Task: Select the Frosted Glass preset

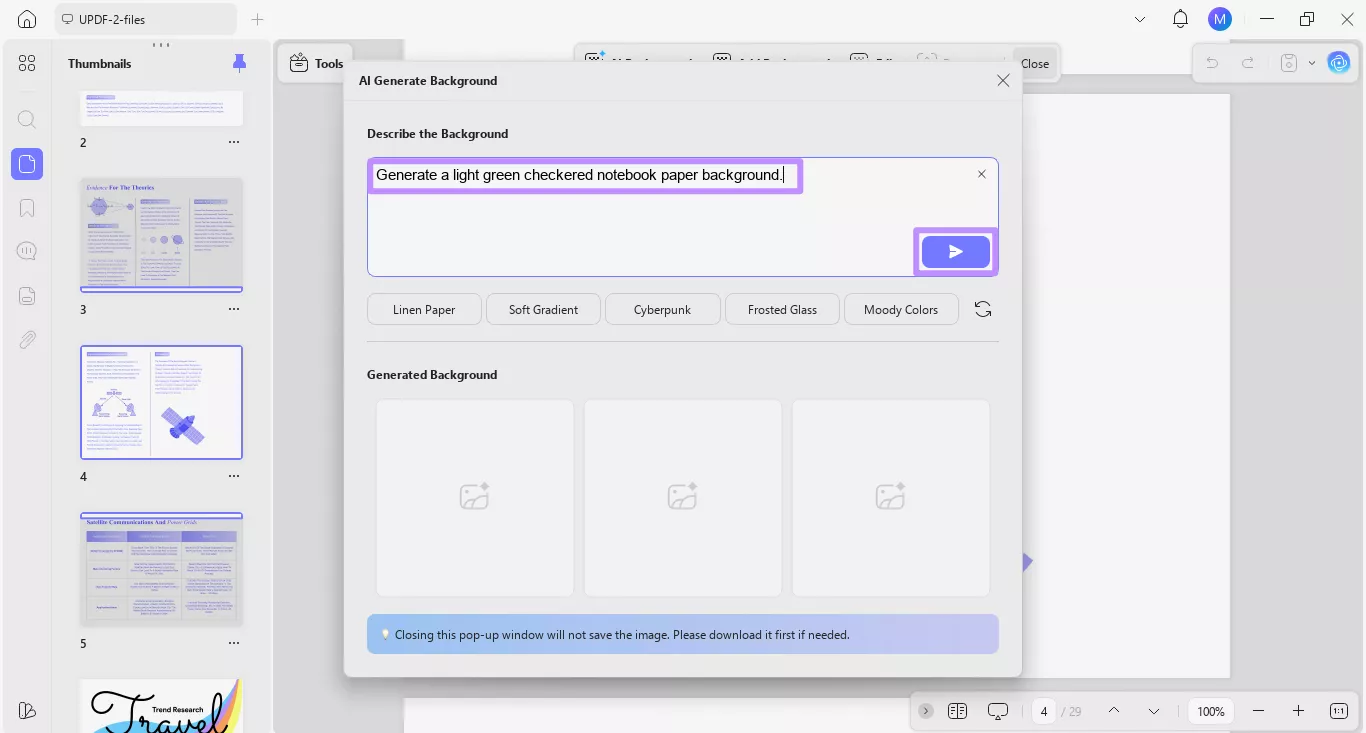Action: coord(782,309)
